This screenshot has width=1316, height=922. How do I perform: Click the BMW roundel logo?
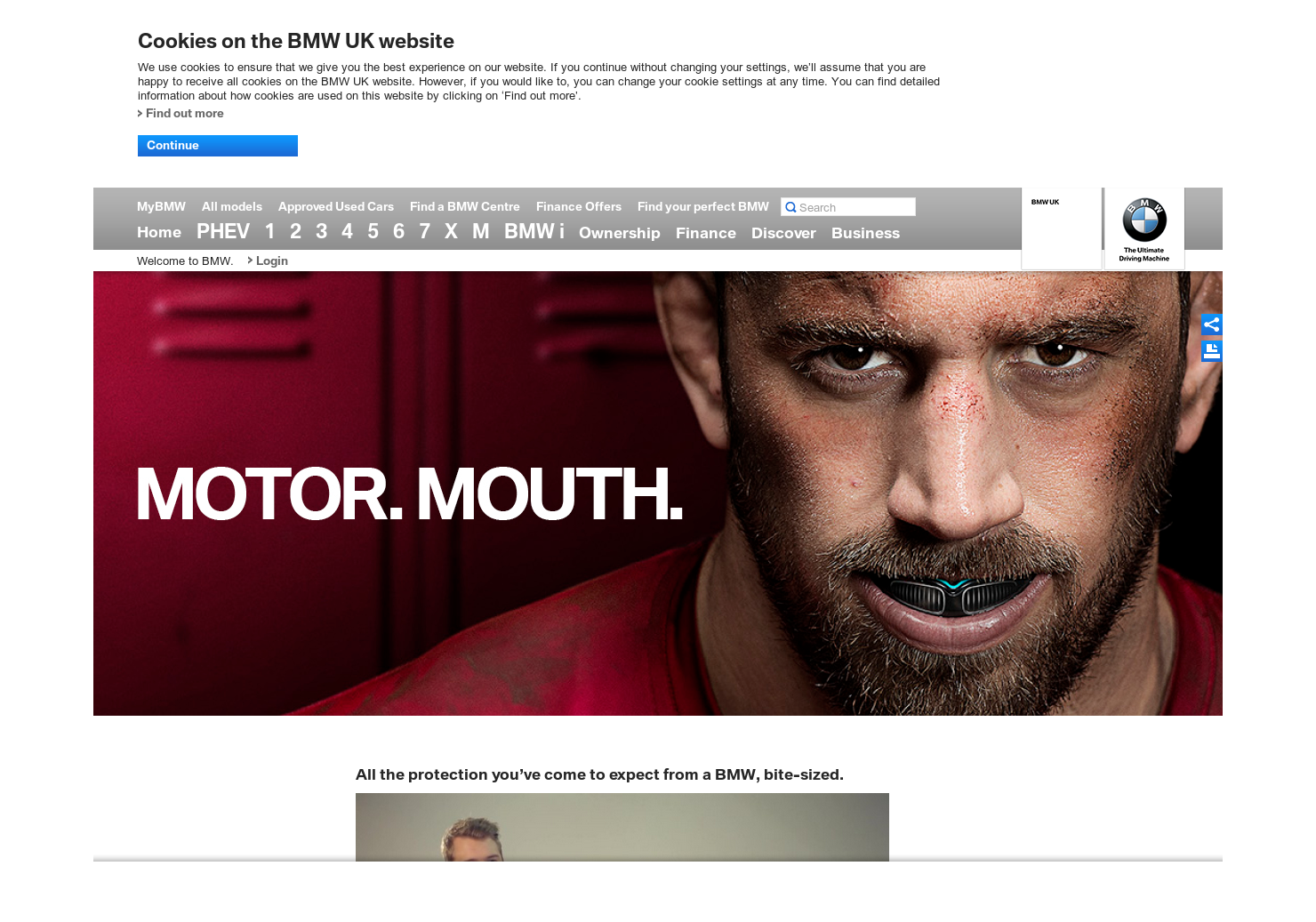coord(1144,220)
